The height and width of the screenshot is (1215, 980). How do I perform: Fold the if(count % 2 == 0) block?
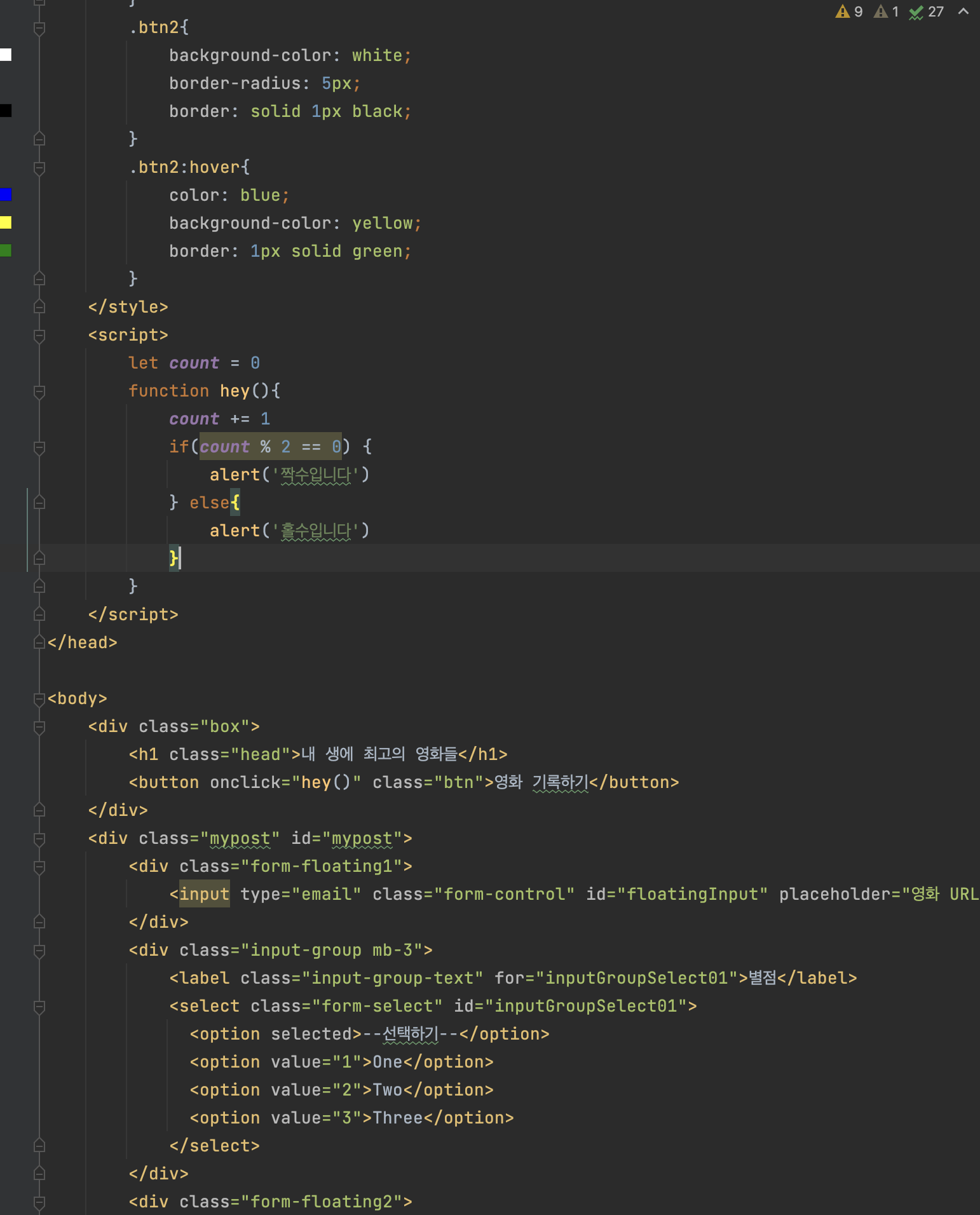(x=39, y=447)
